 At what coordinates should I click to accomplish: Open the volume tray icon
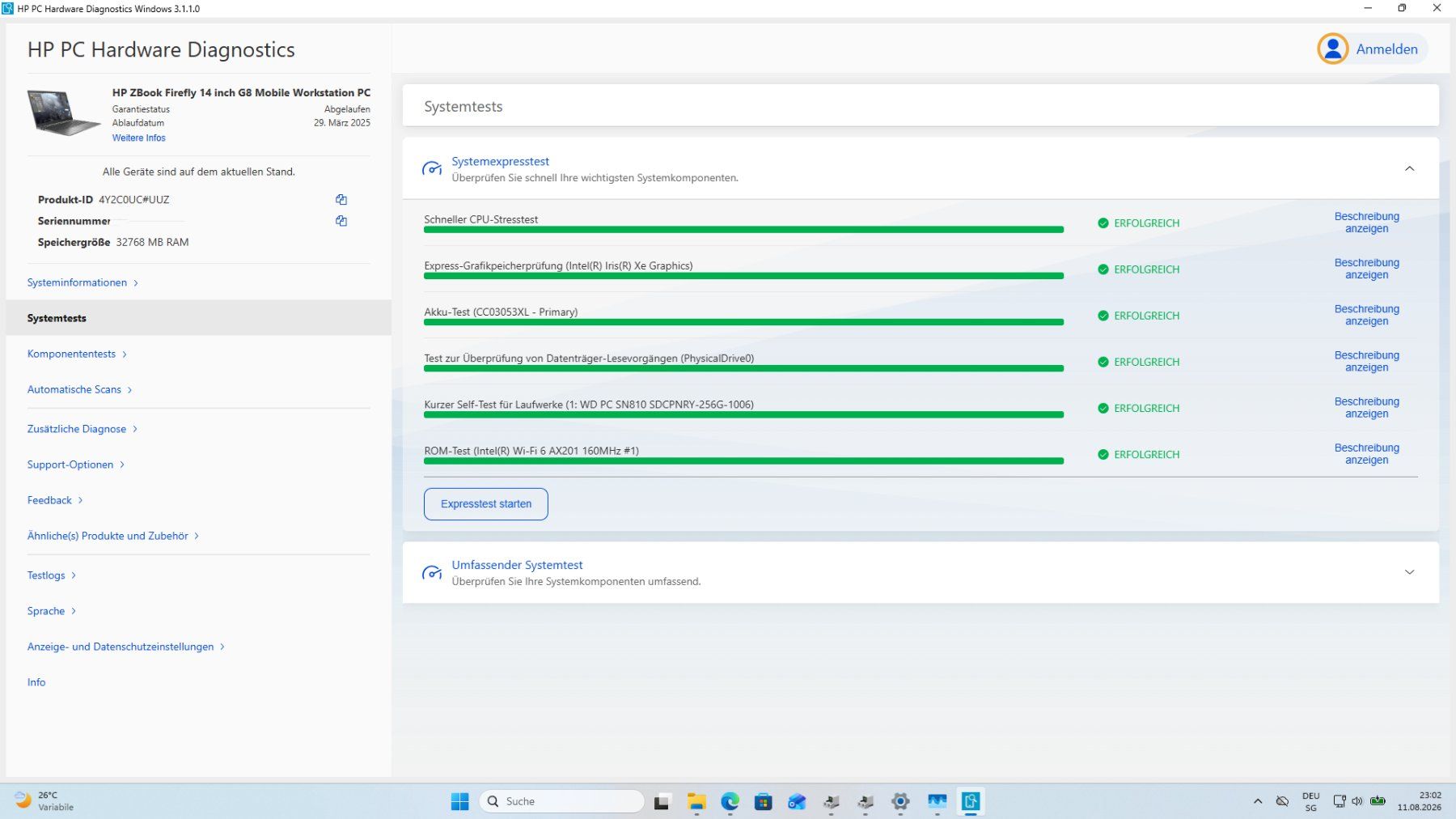[1357, 801]
